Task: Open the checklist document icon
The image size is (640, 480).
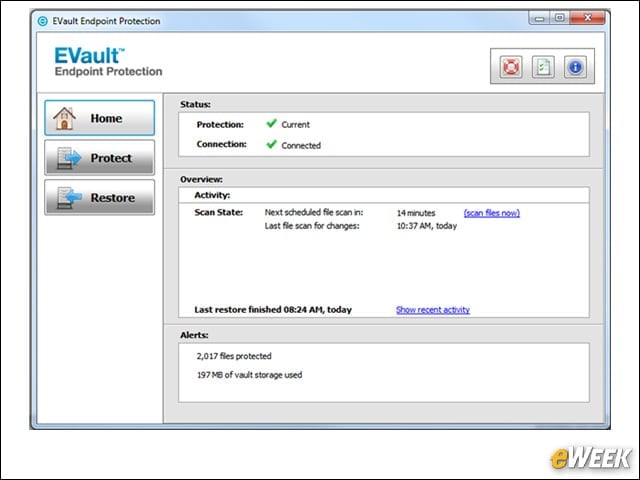Action: pos(543,67)
